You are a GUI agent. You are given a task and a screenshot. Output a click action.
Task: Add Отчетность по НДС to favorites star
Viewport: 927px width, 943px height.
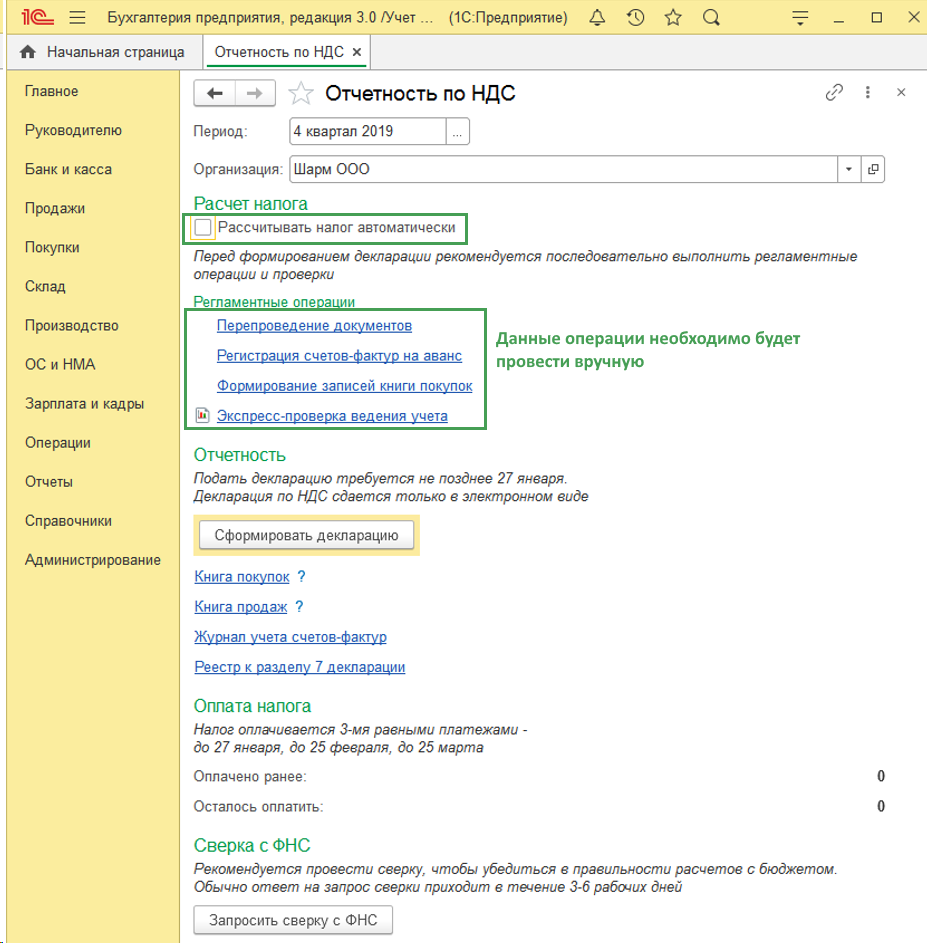tap(300, 93)
